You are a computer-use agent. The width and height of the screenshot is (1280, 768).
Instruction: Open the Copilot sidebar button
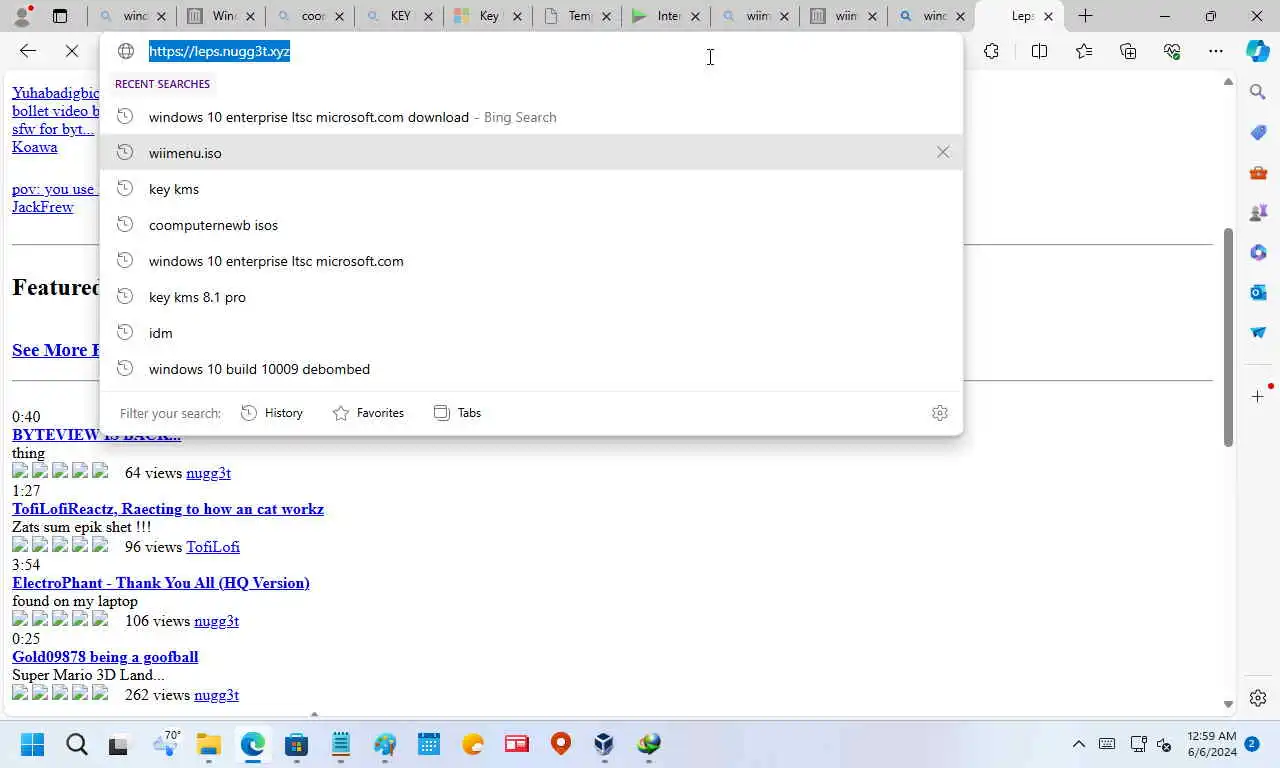pos(1258,51)
